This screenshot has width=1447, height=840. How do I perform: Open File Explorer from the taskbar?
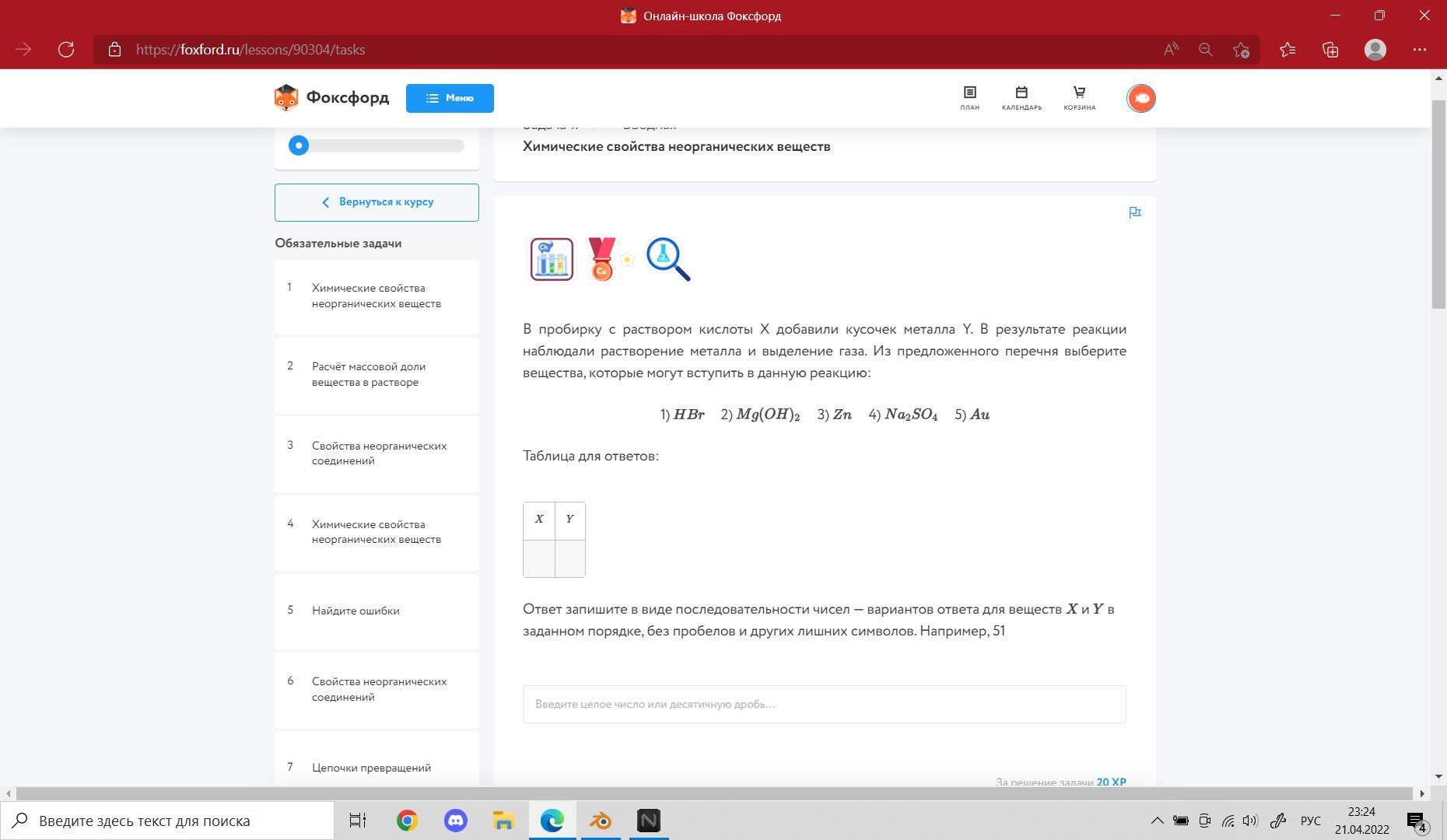(503, 821)
